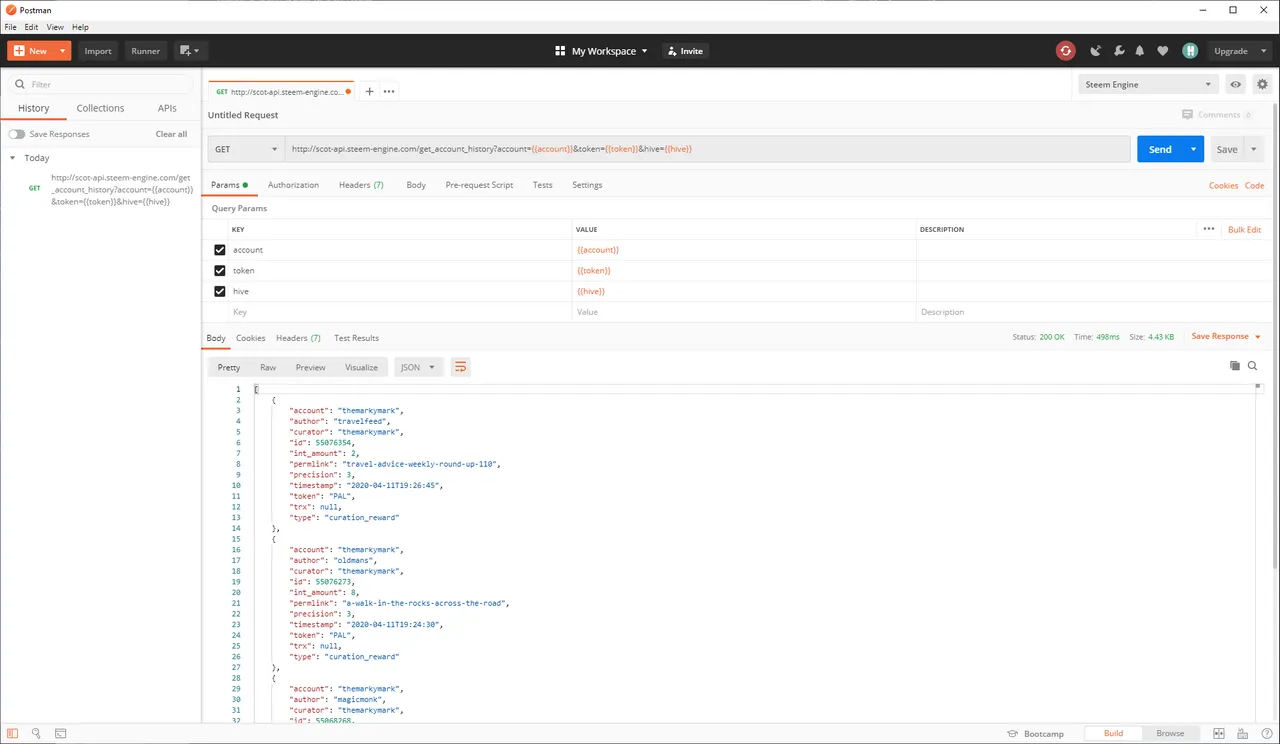Open the My Workspace dropdown
This screenshot has width=1280, height=744.
601,51
